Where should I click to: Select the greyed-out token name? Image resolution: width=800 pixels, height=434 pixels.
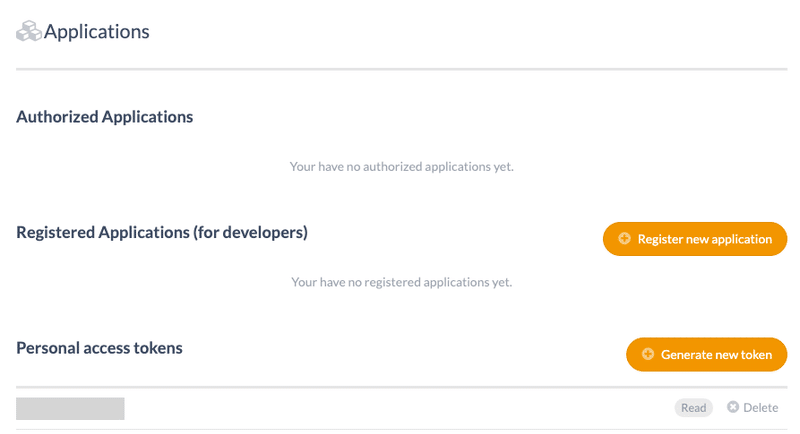click(70, 409)
